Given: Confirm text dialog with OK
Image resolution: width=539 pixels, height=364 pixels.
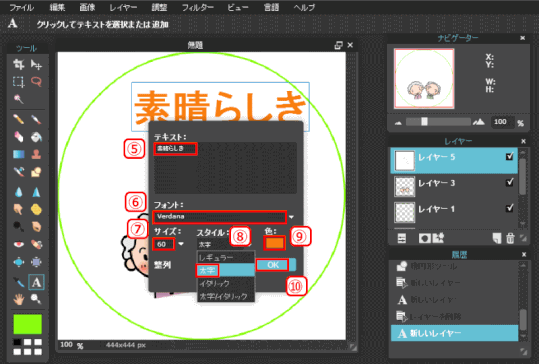Looking at the screenshot, I should 273,265.
